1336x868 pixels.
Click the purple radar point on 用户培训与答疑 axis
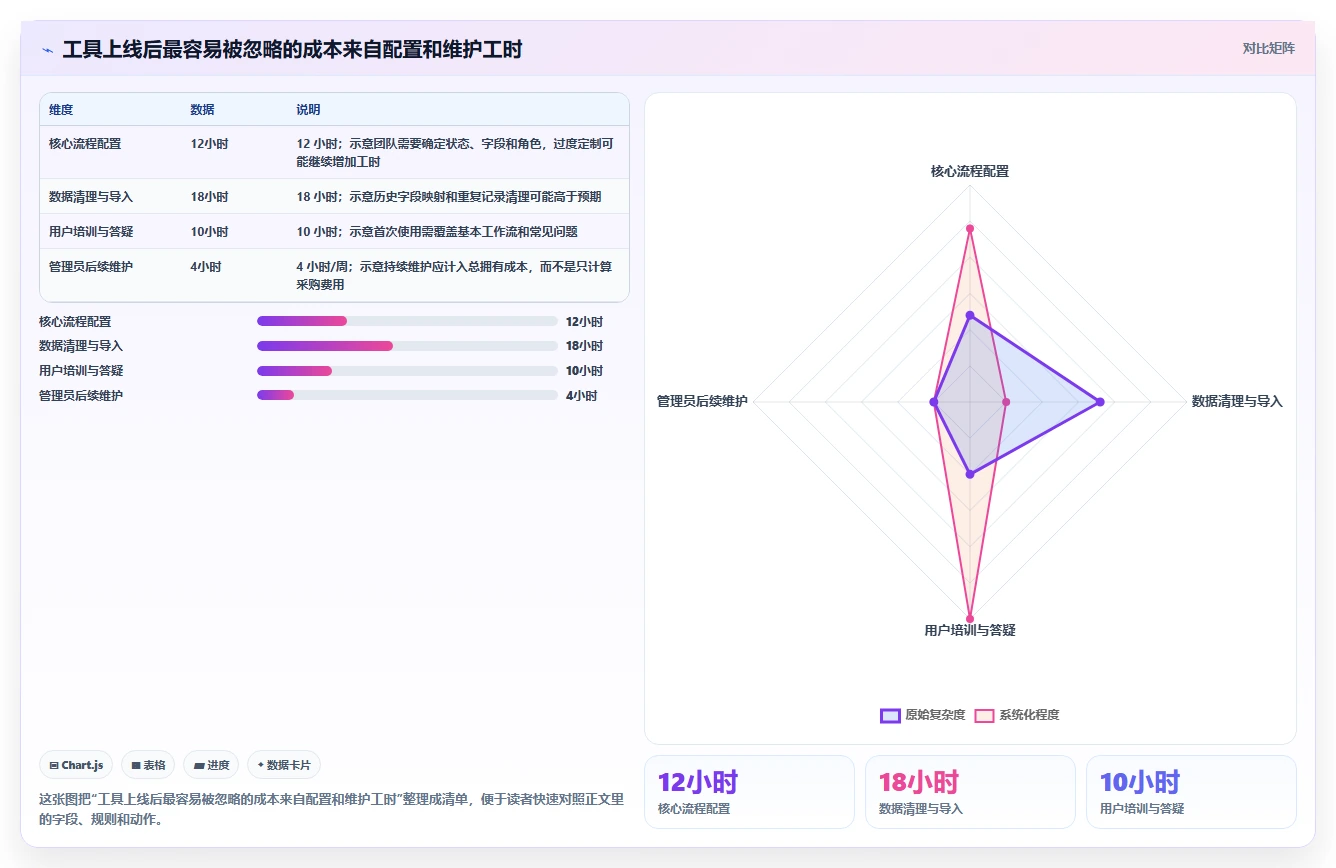970,474
